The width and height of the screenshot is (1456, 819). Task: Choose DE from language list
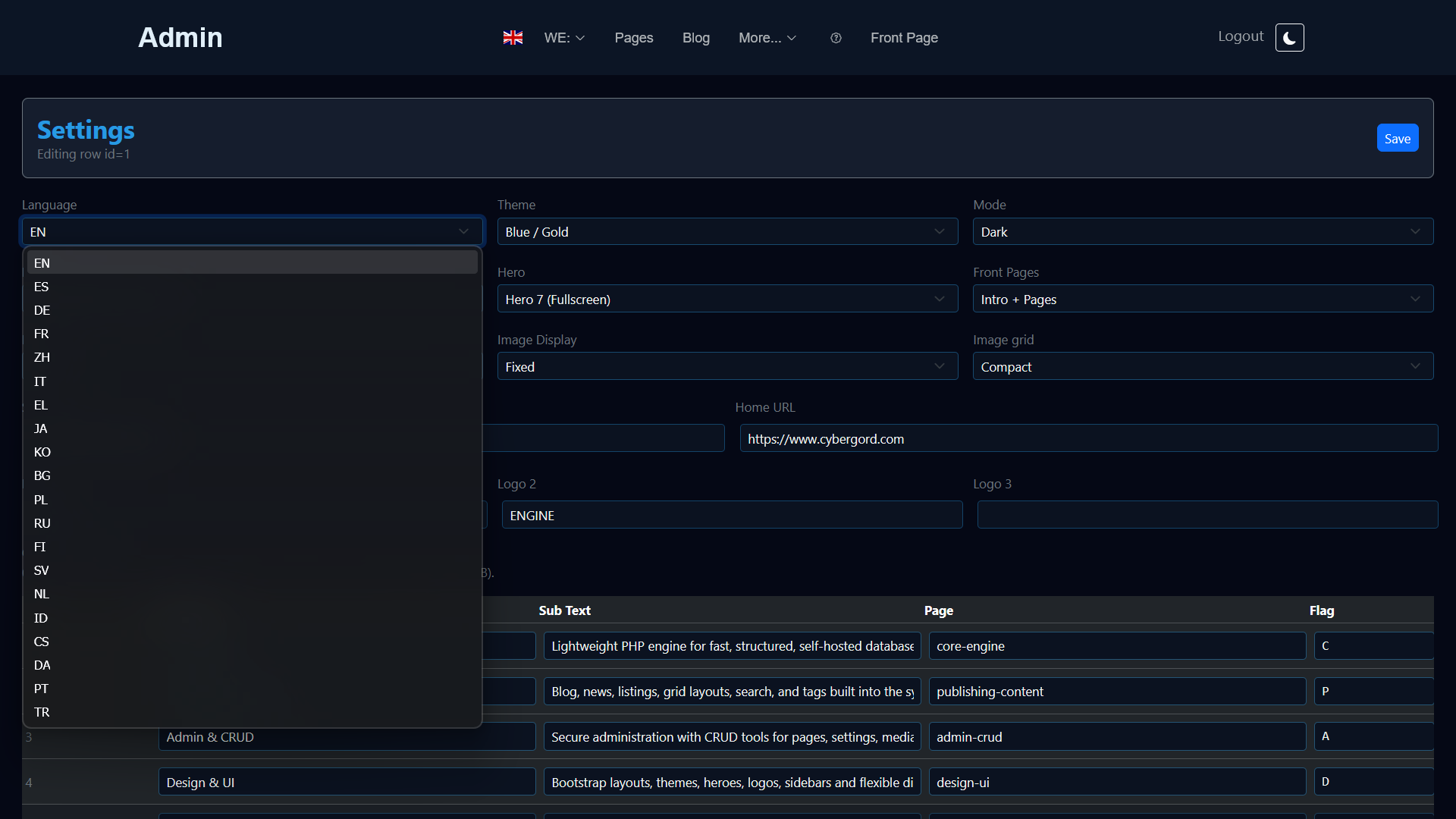[253, 310]
